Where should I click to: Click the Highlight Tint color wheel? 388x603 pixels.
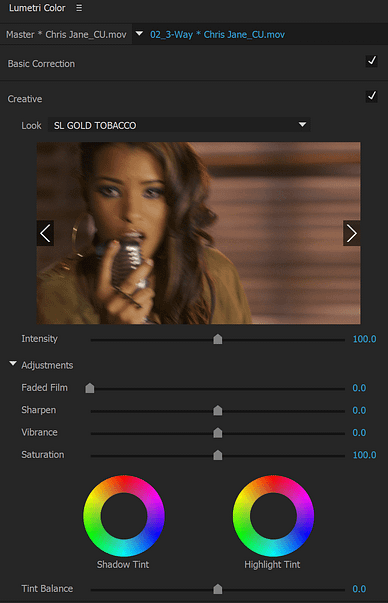coord(273,516)
